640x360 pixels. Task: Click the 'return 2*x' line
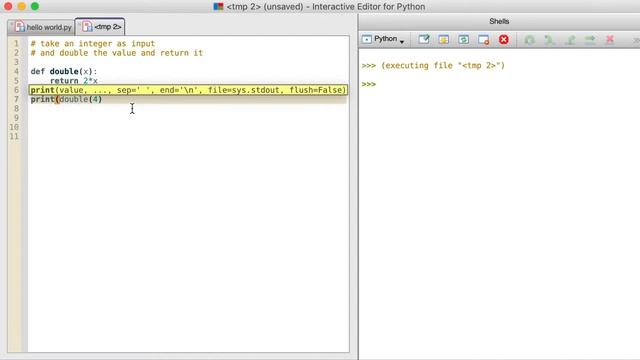[73, 81]
